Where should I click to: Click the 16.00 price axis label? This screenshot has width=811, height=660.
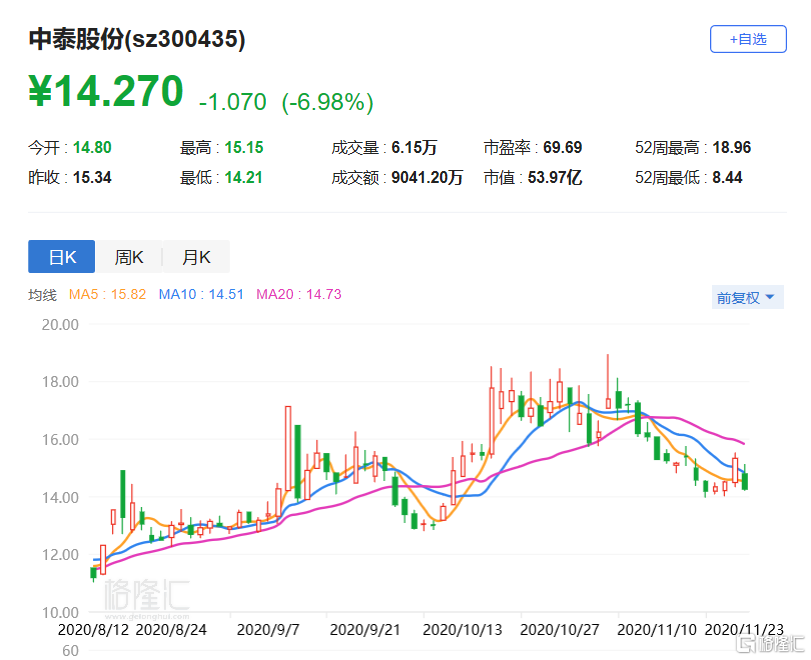click(x=60, y=440)
